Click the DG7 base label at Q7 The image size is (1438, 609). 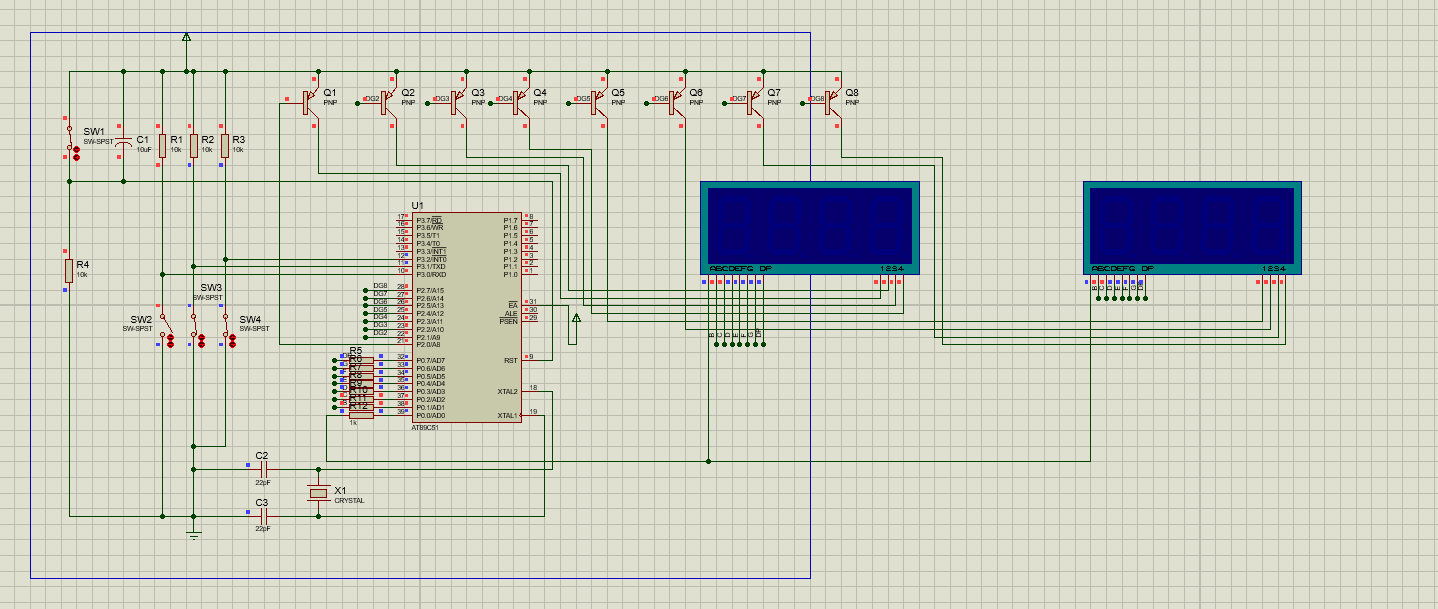pos(738,99)
